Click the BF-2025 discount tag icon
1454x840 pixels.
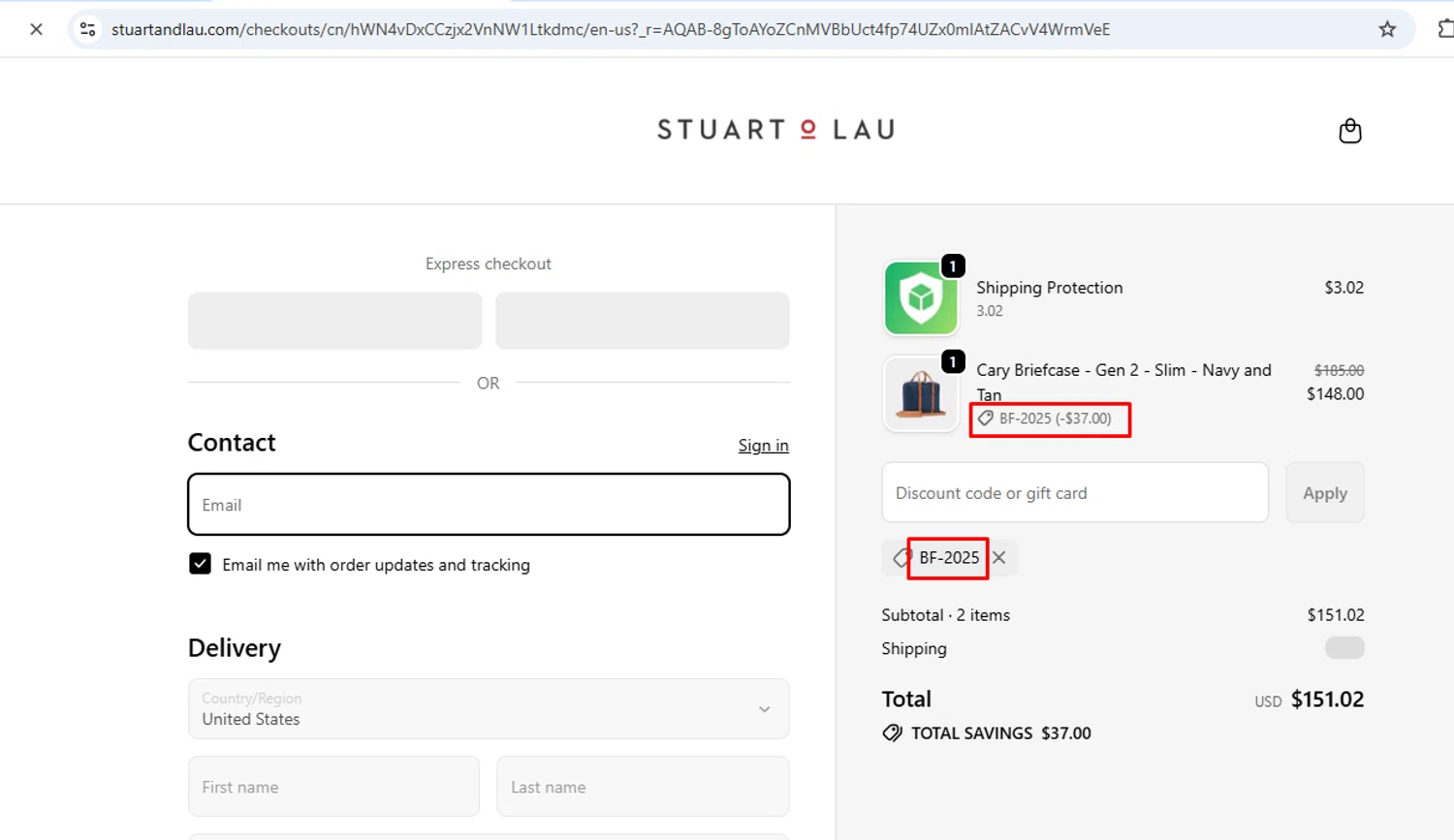tap(901, 558)
